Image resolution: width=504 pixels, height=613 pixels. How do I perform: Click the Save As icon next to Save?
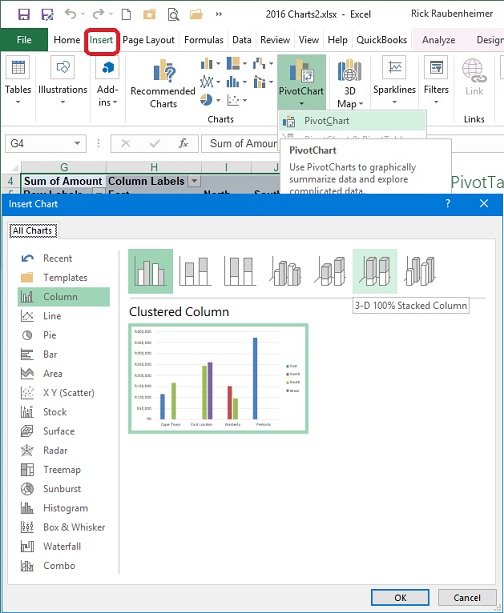pos(47,15)
